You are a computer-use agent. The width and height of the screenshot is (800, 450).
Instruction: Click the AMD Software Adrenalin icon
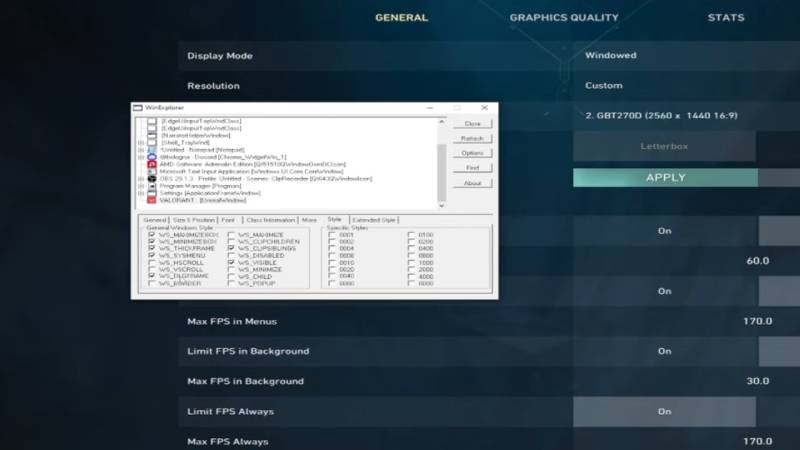[152, 164]
